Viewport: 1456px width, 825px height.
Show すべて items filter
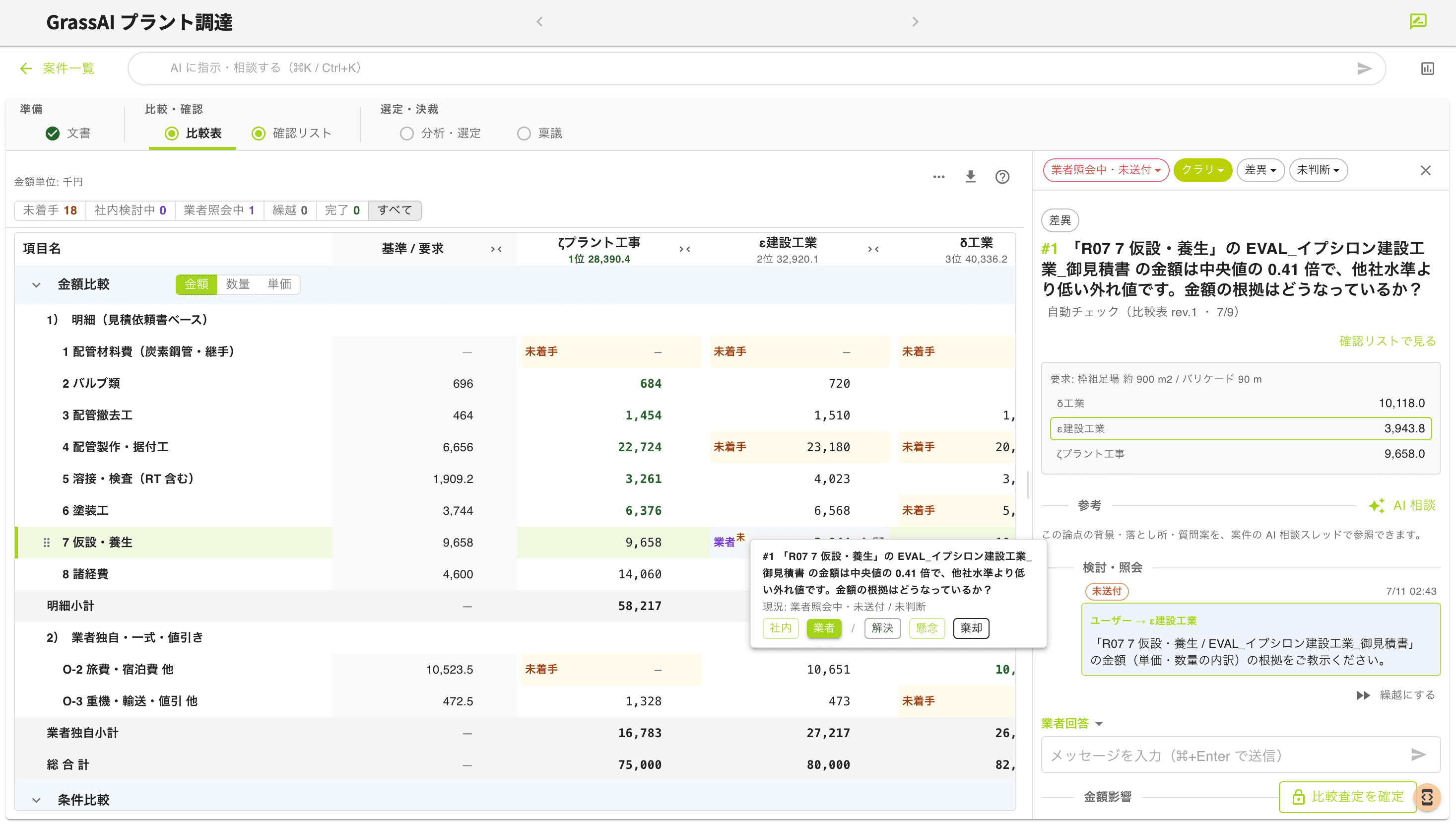[395, 210]
